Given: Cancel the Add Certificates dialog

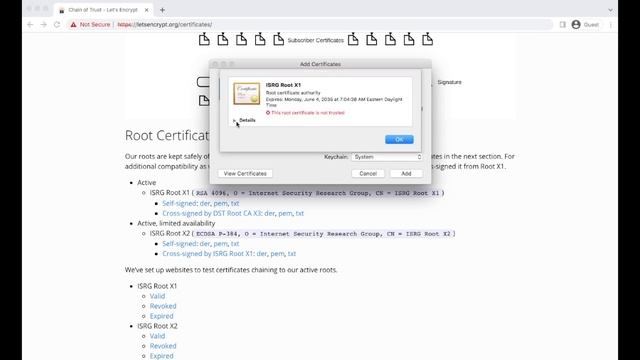Looking at the screenshot, I should tap(368, 173).
